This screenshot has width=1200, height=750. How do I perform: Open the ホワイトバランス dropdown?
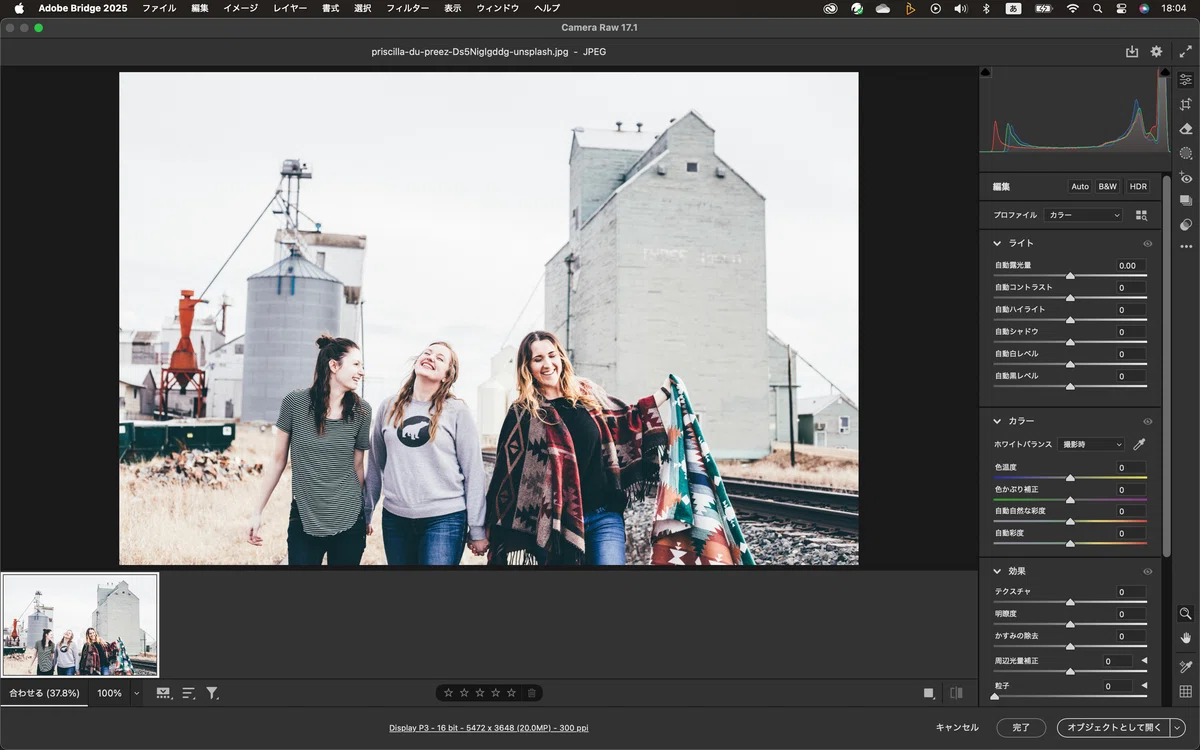point(1092,444)
